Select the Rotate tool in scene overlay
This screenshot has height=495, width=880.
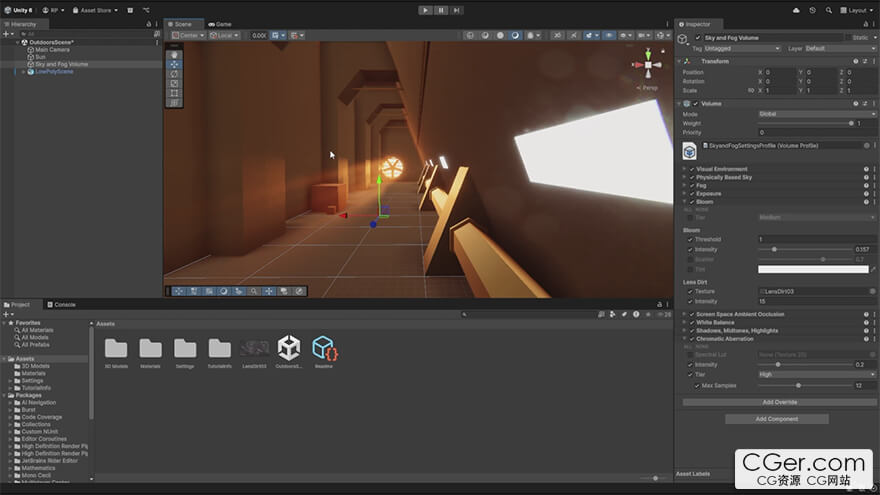pyautogui.click(x=174, y=74)
